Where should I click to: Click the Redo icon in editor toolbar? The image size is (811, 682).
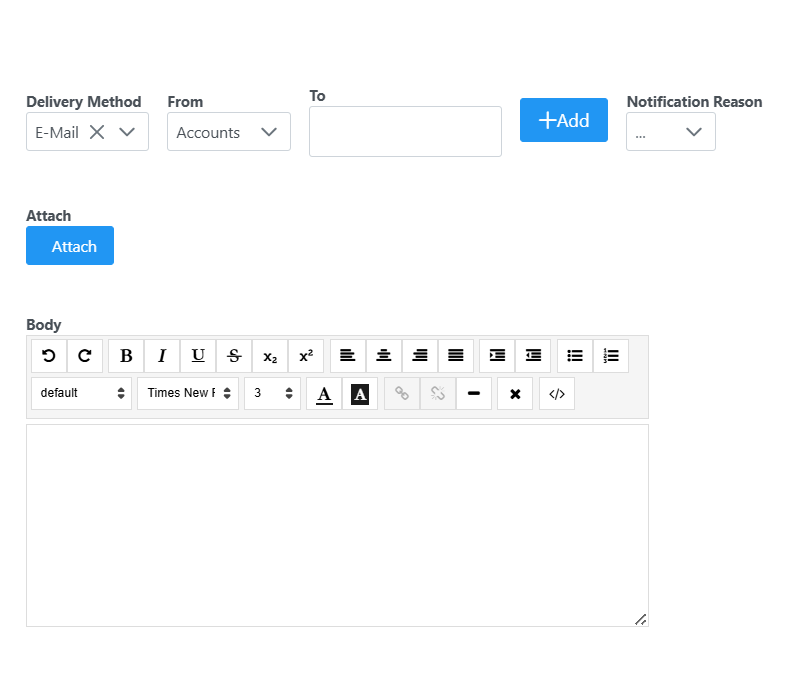[x=85, y=355]
